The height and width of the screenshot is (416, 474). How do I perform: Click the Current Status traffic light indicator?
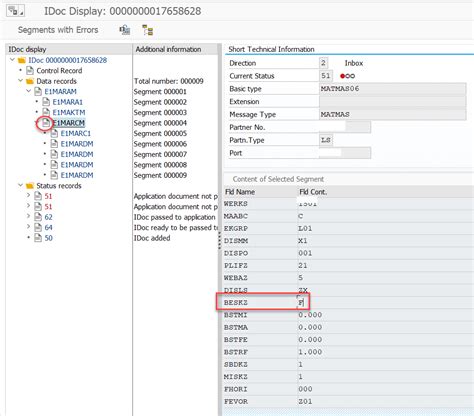pyautogui.click(x=347, y=76)
